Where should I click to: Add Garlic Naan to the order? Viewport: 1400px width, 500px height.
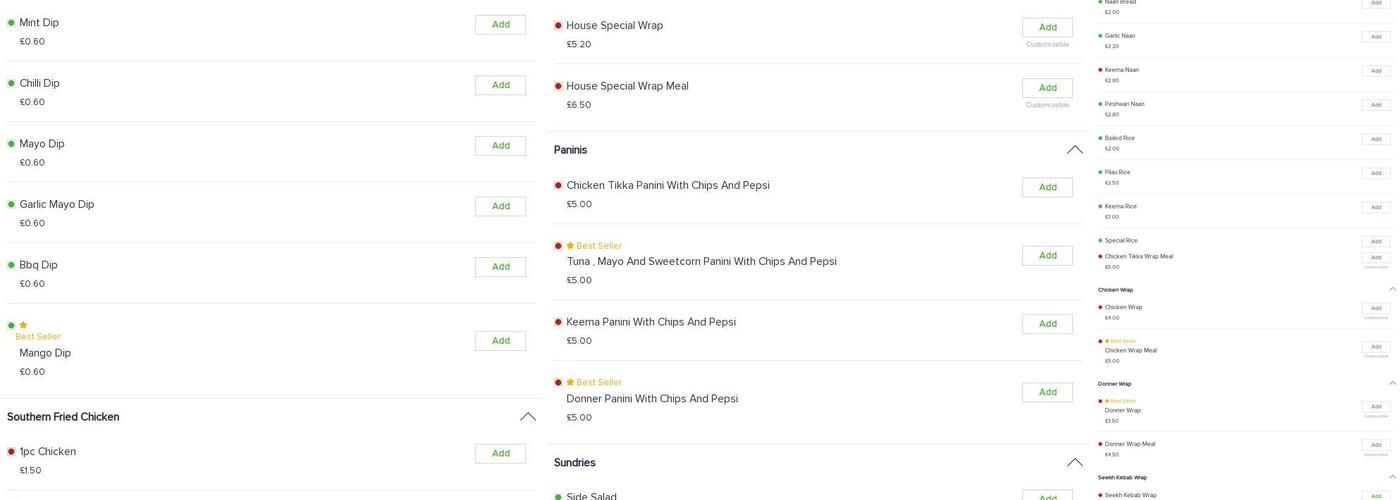coord(1376,37)
